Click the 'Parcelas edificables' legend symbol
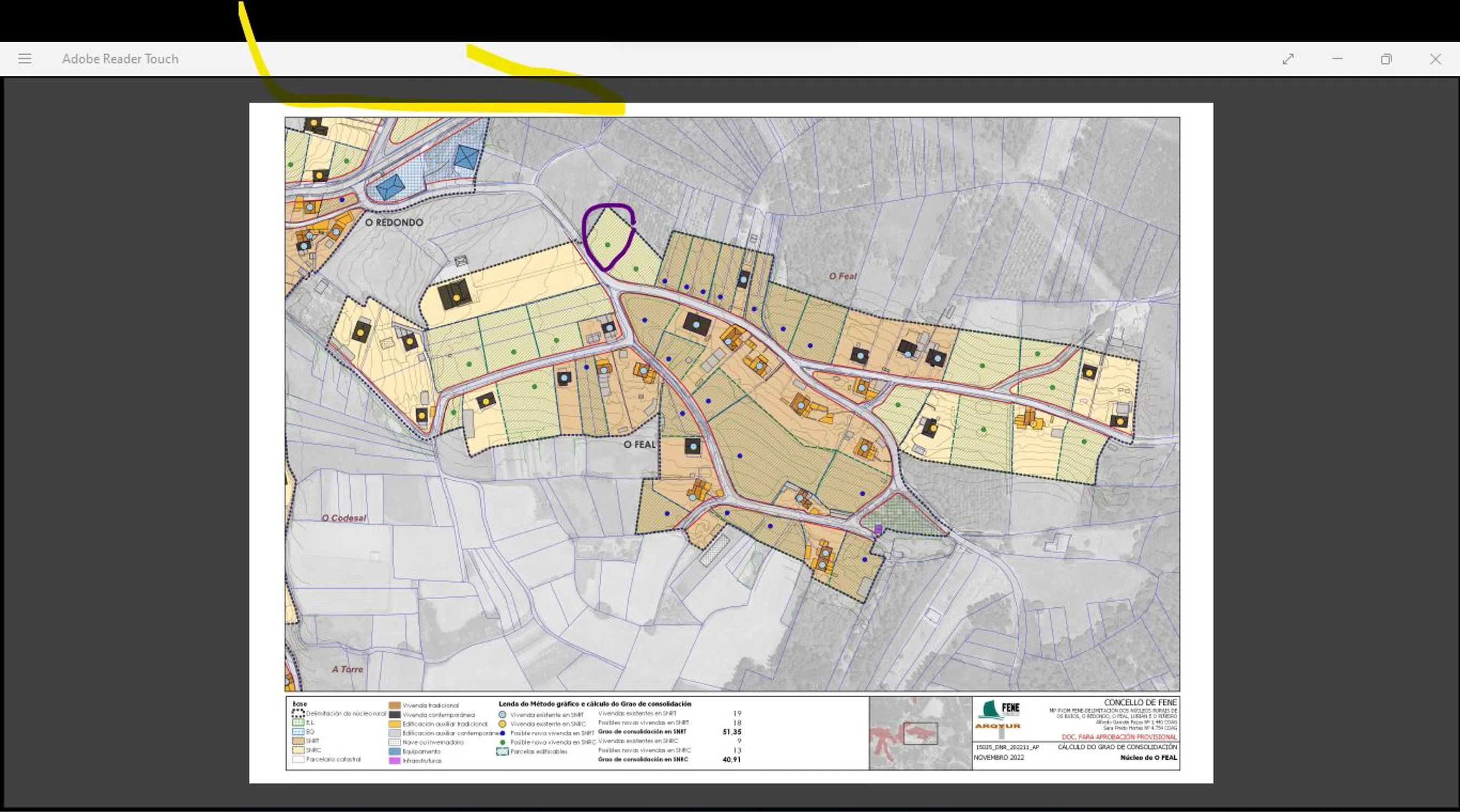 [502, 751]
